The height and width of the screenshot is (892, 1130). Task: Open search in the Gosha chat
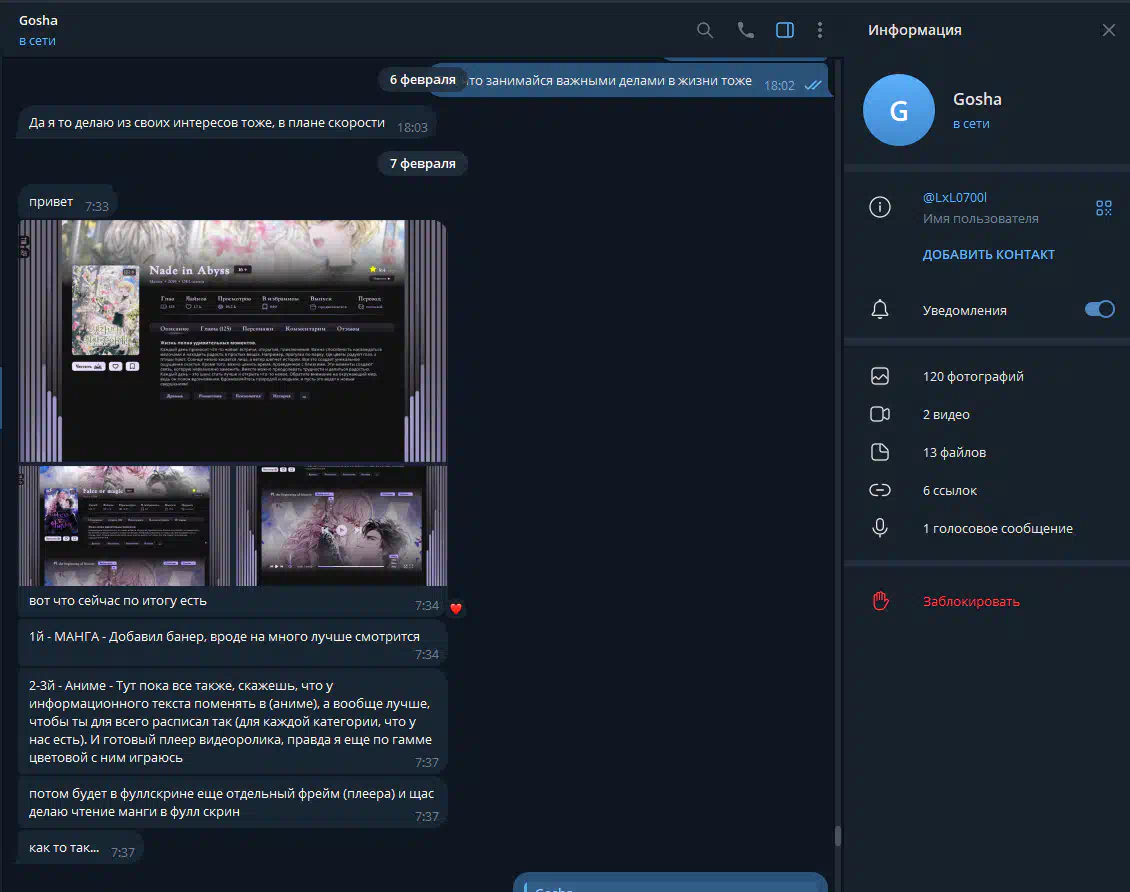[x=705, y=30]
